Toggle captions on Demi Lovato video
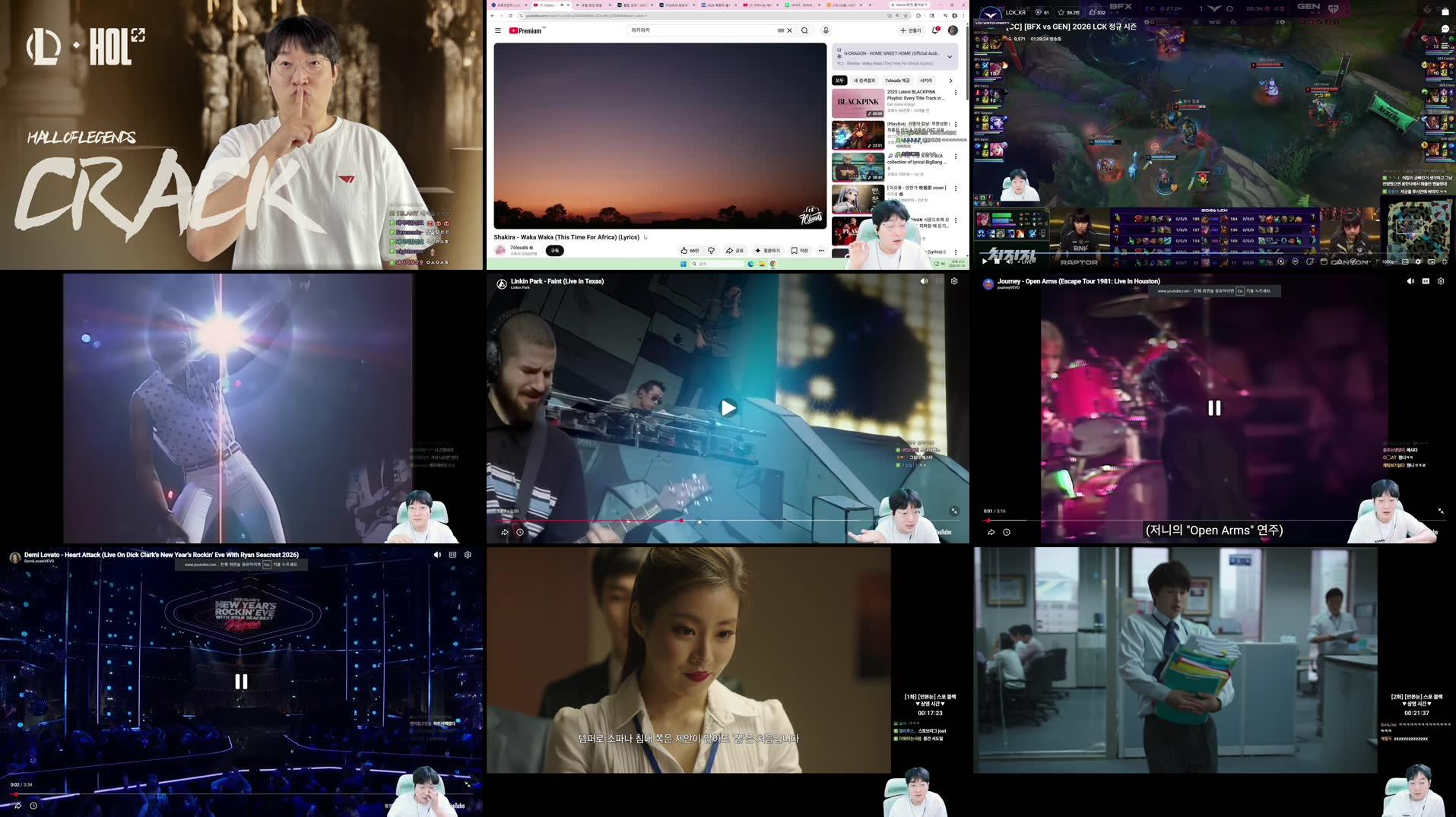 coord(452,555)
